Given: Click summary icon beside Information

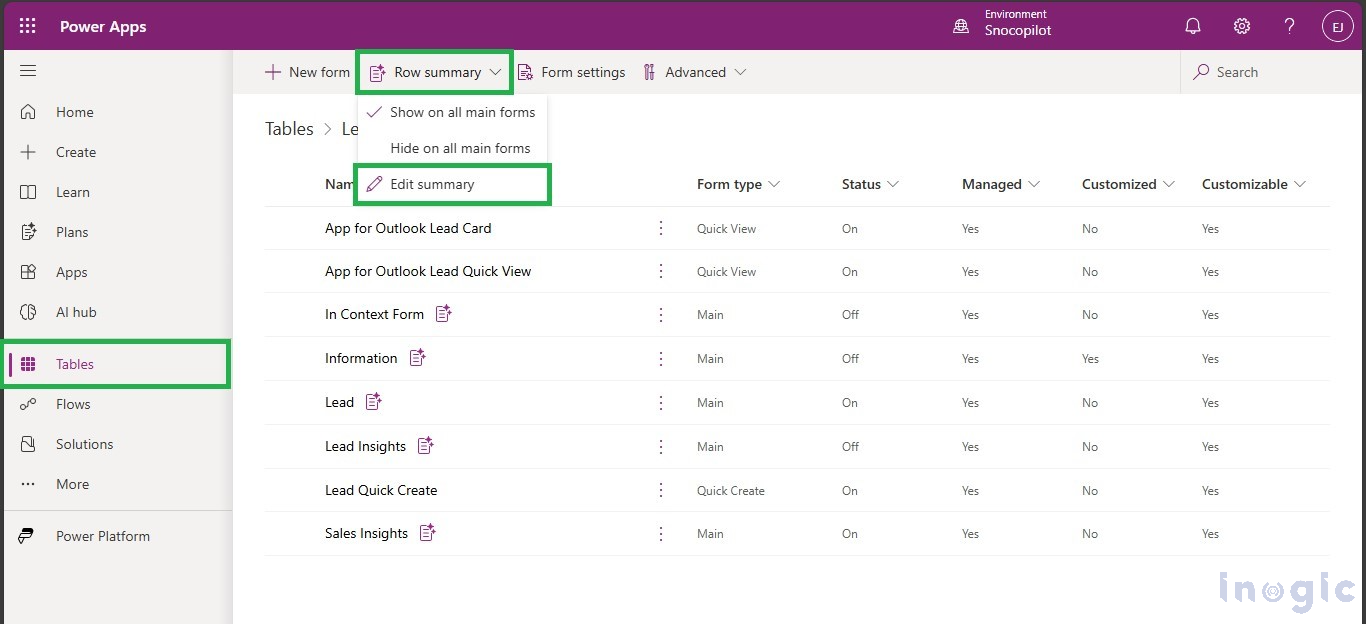Looking at the screenshot, I should pos(418,357).
